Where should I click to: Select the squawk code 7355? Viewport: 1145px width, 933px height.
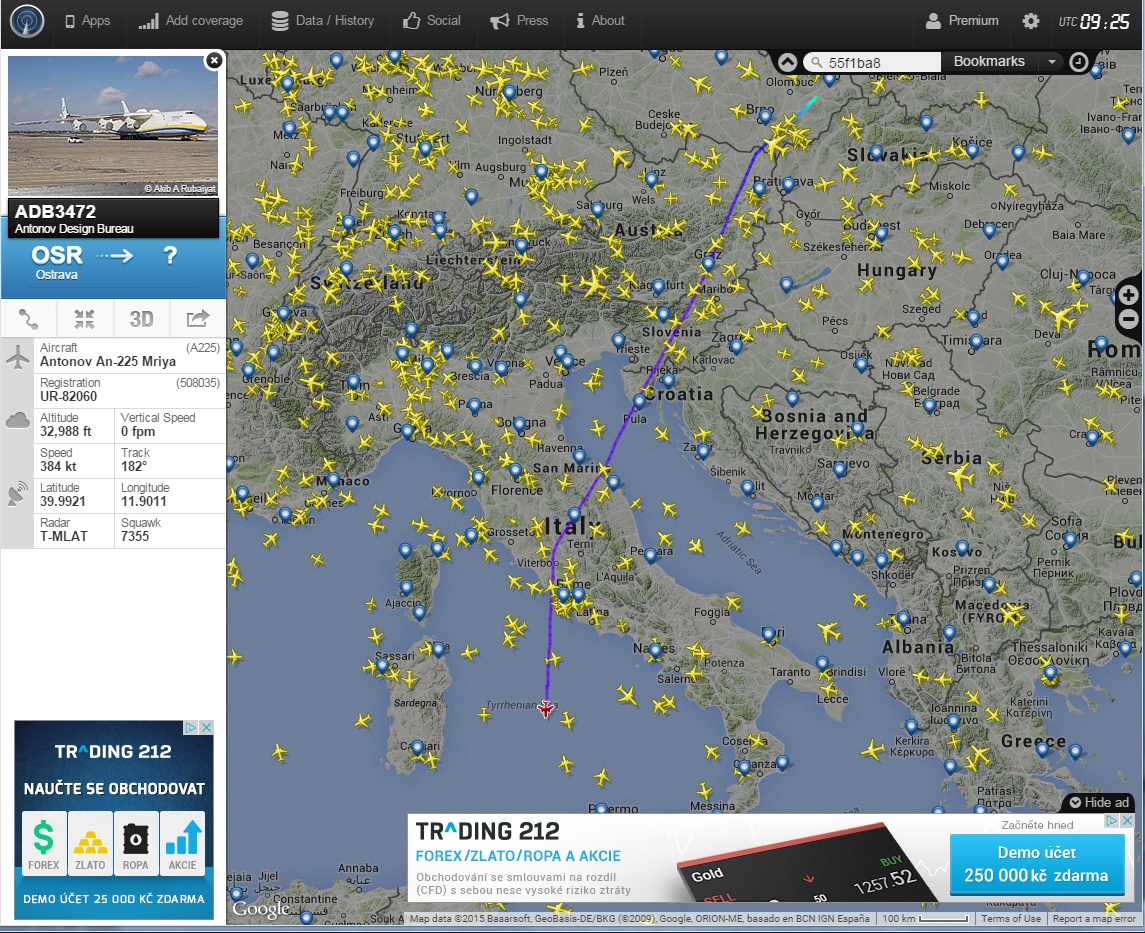[135, 537]
